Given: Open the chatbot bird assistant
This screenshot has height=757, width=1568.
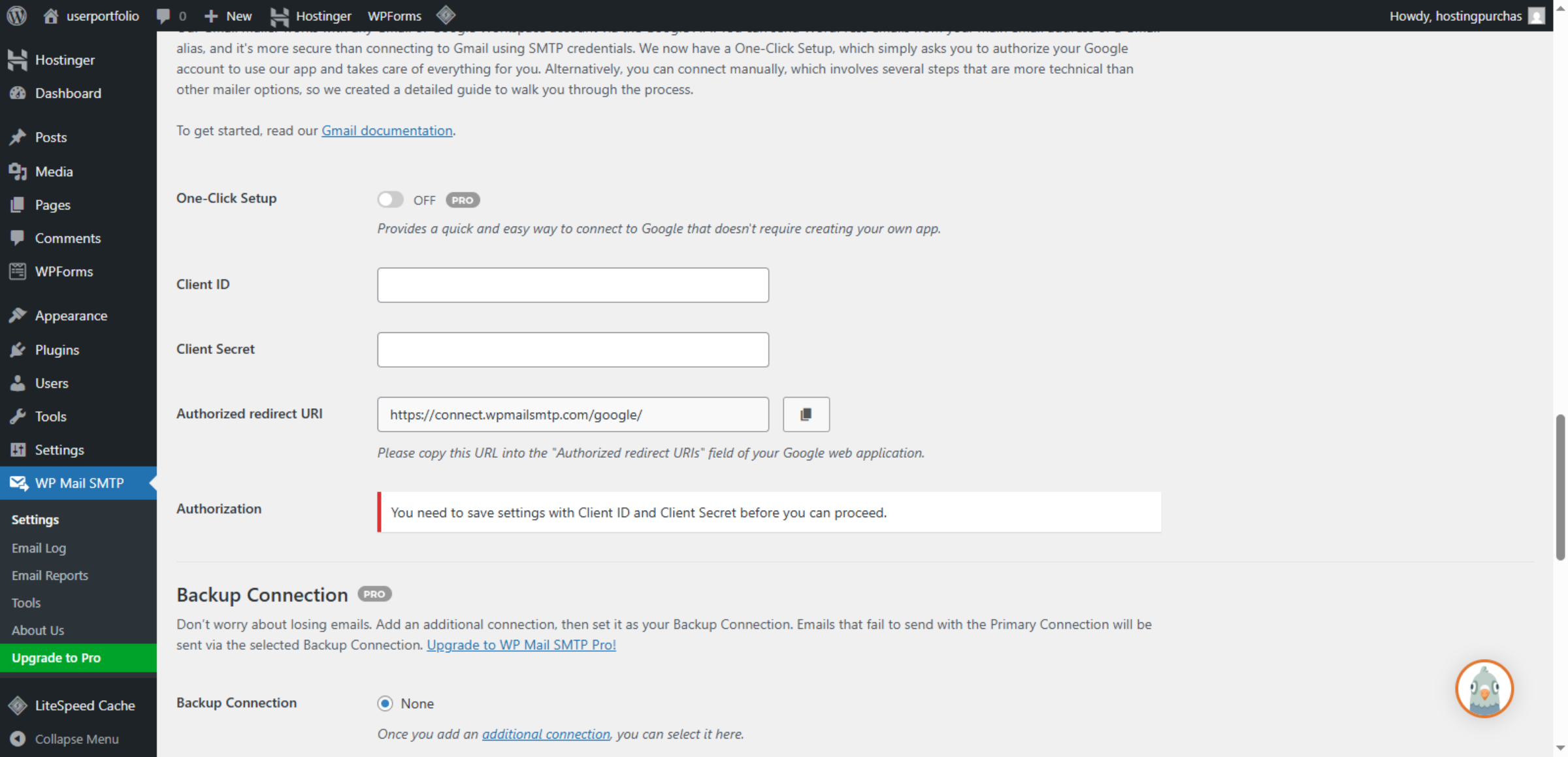Looking at the screenshot, I should (1484, 688).
